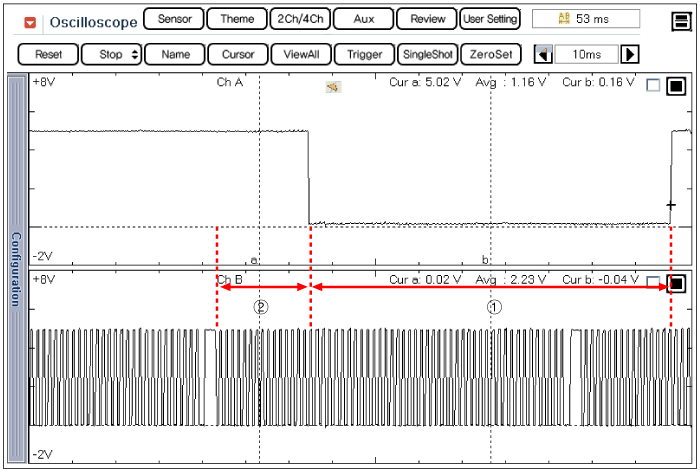Toggle the filled black checkbox on Ch A

pos(676,86)
